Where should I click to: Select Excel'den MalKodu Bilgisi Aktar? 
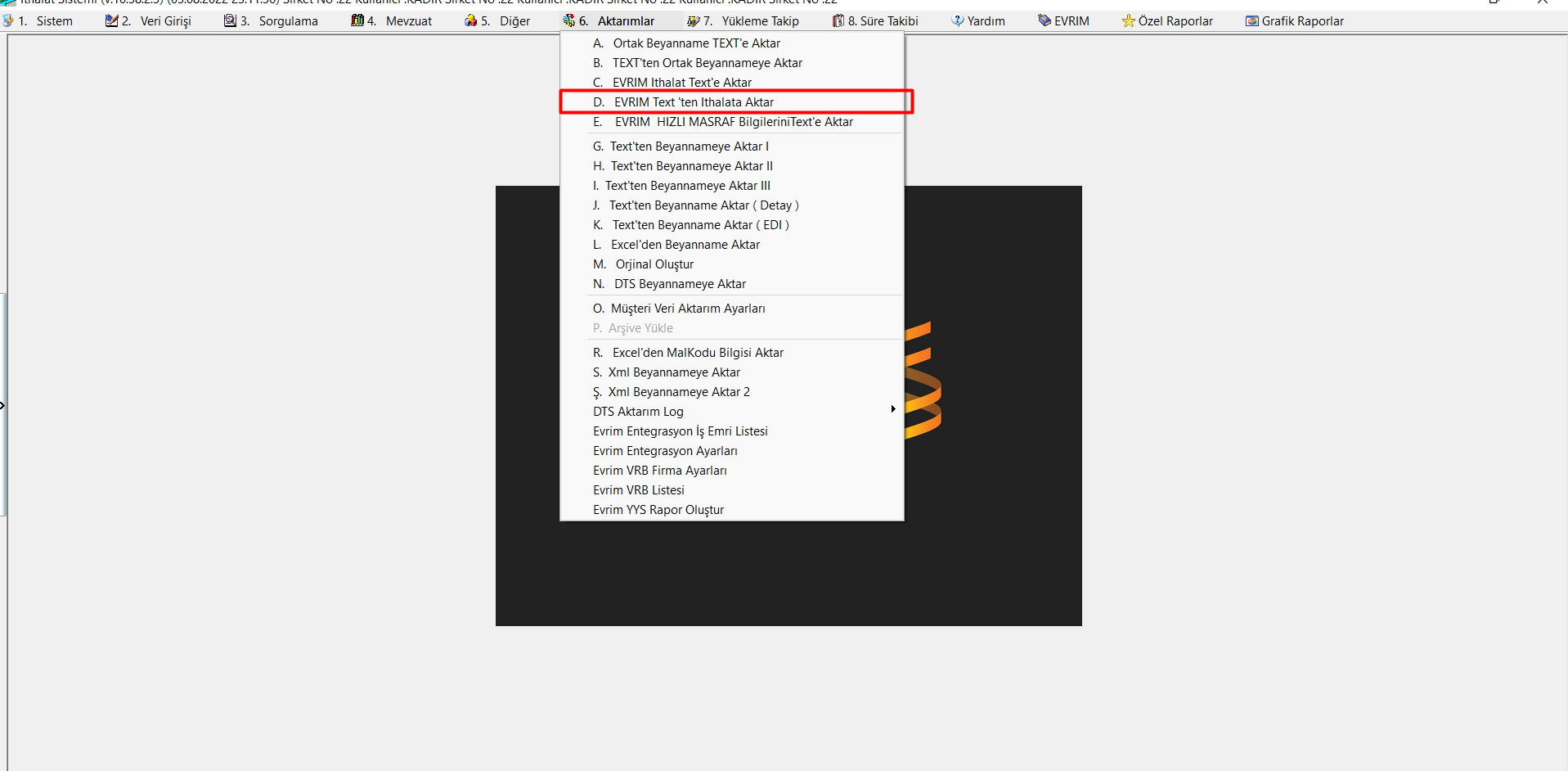pyautogui.click(x=732, y=353)
